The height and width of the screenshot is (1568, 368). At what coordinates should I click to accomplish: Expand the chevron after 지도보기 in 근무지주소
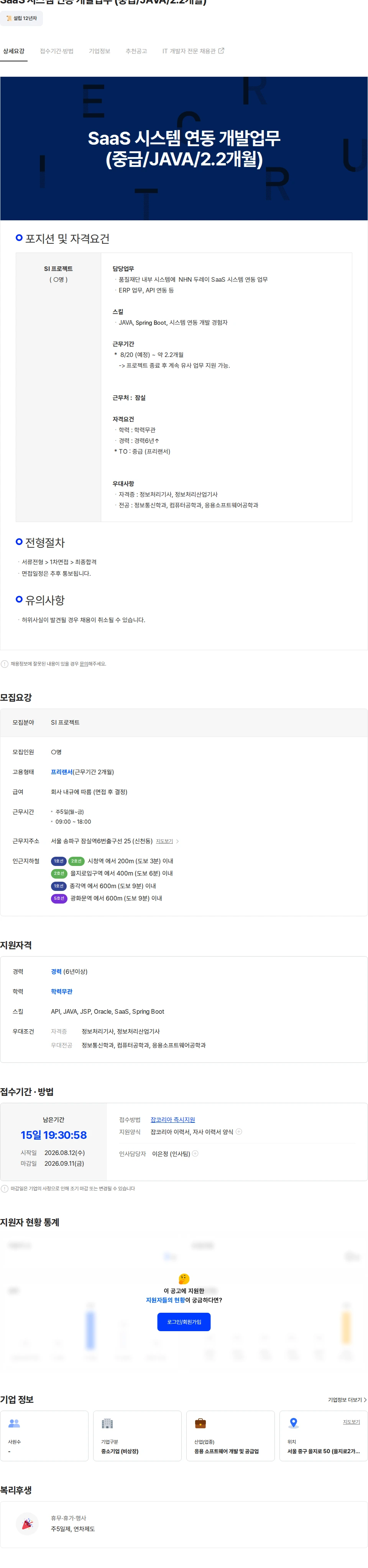pos(177,841)
